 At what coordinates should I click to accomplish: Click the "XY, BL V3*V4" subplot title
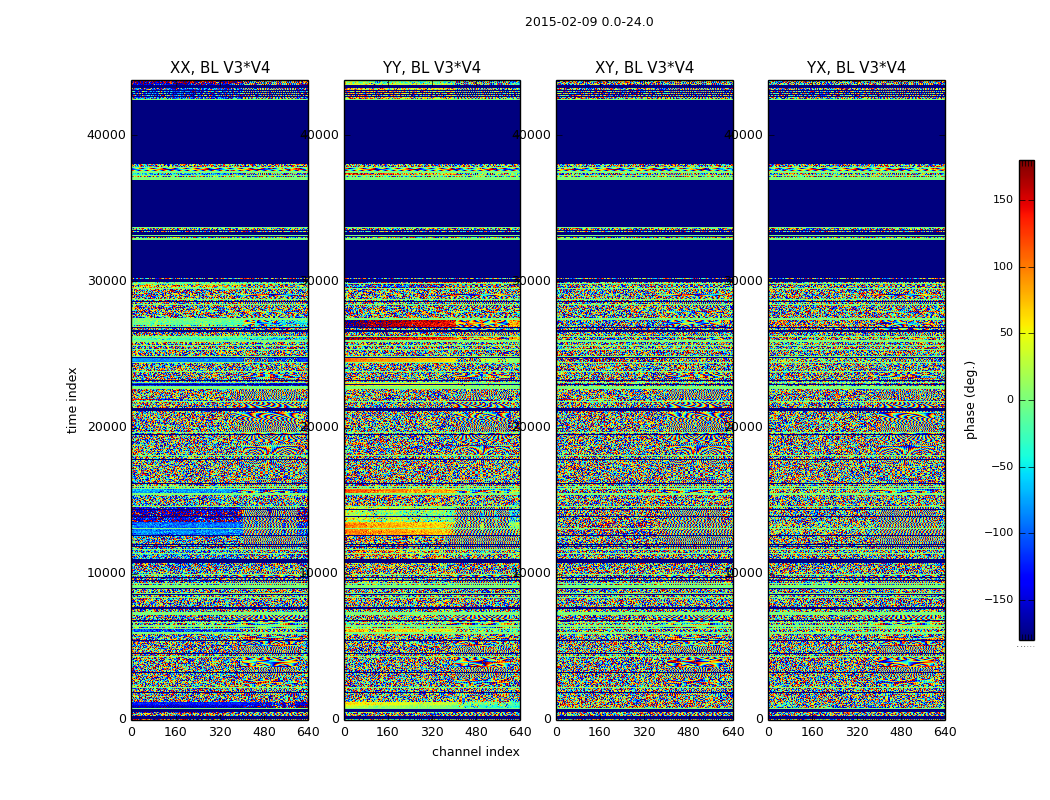tap(644, 68)
